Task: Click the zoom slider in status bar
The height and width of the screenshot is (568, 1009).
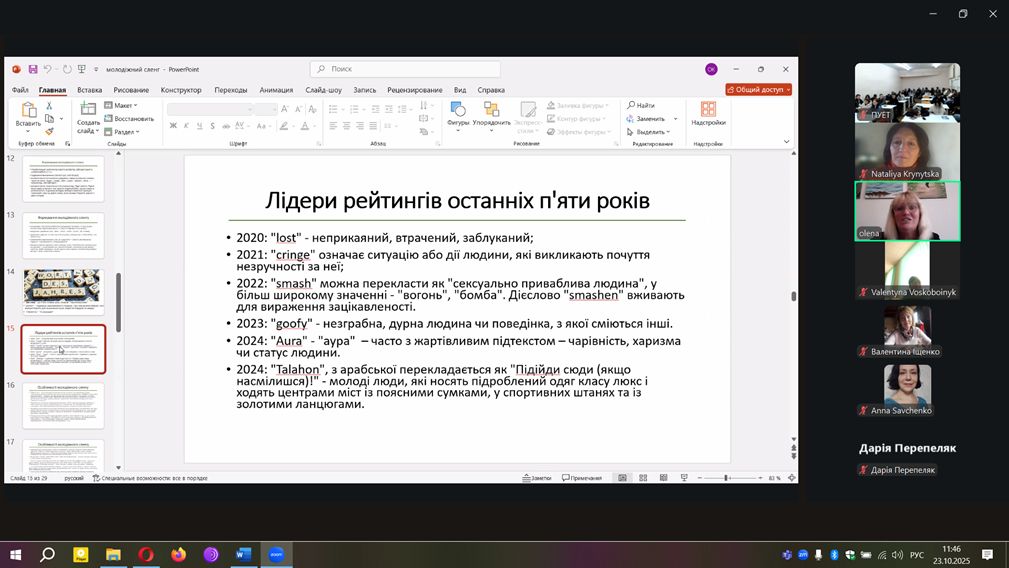Action: click(727, 478)
